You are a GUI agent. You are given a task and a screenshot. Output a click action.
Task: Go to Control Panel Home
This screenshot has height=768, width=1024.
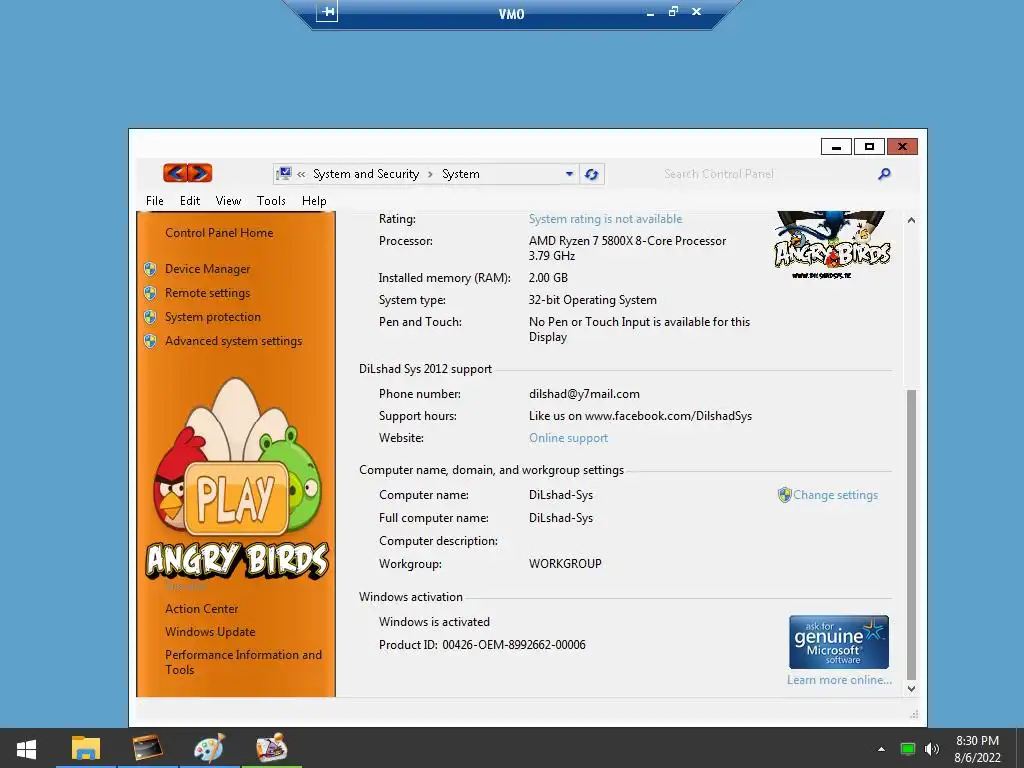[219, 233]
